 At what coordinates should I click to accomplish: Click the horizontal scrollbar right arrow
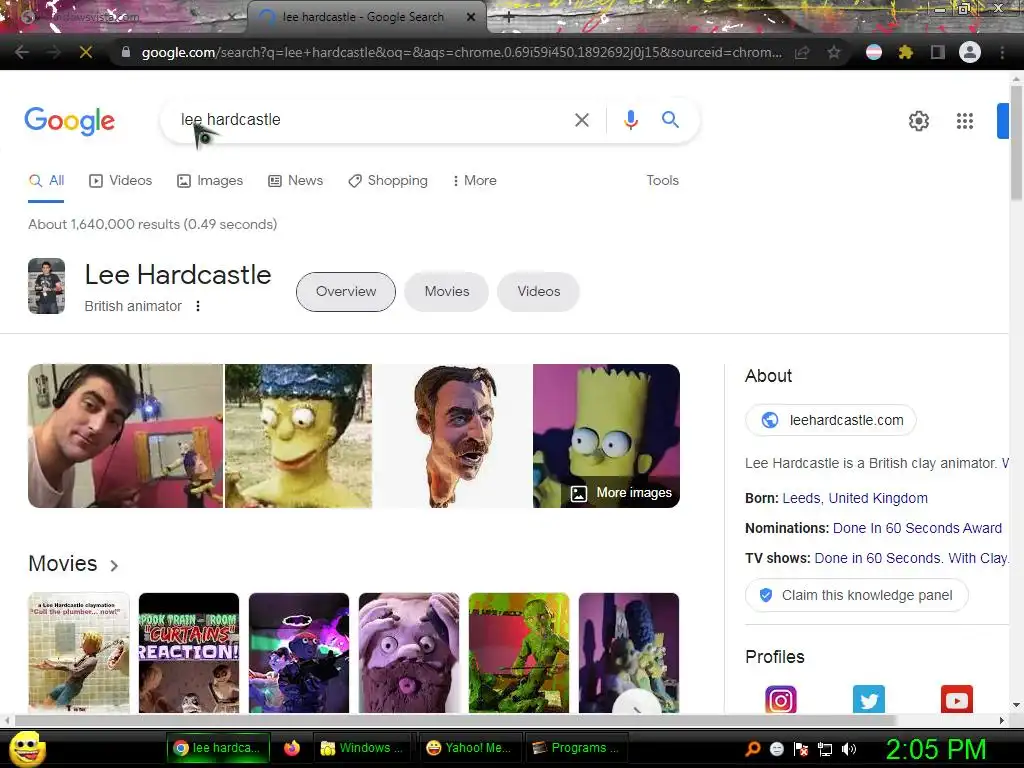tap(1001, 720)
